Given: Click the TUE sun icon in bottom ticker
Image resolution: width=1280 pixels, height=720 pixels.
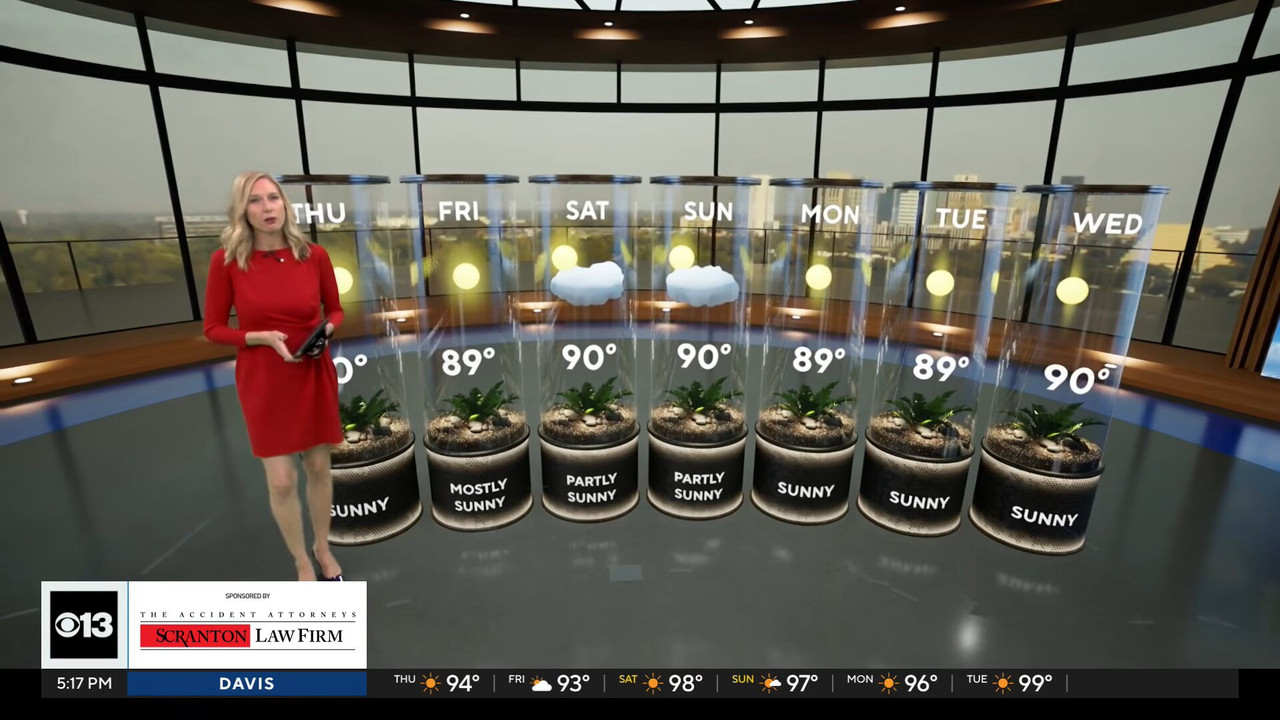Looking at the screenshot, I should [x=1003, y=684].
